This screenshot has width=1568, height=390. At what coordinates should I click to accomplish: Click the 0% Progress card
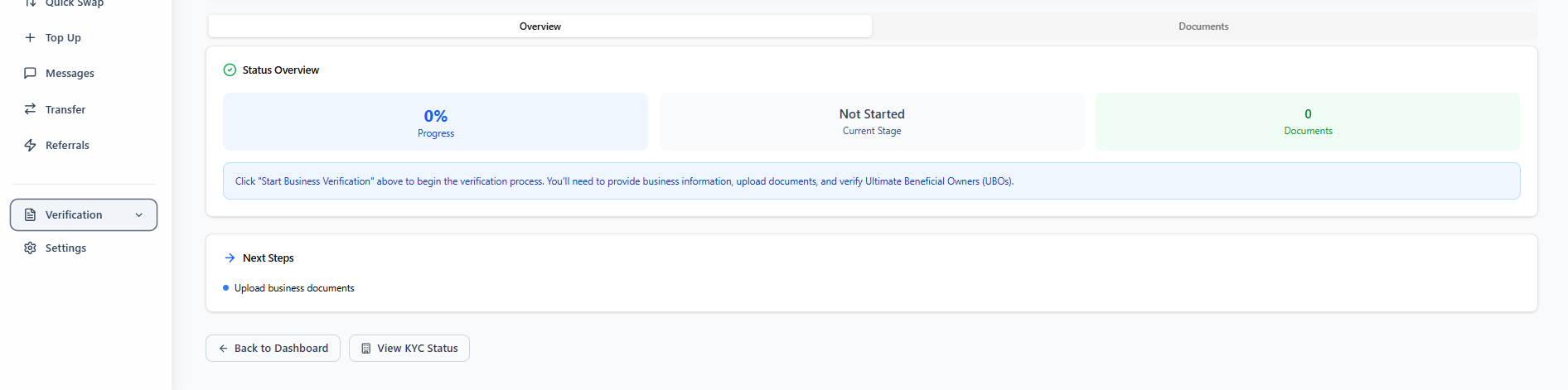pyautogui.click(x=435, y=122)
